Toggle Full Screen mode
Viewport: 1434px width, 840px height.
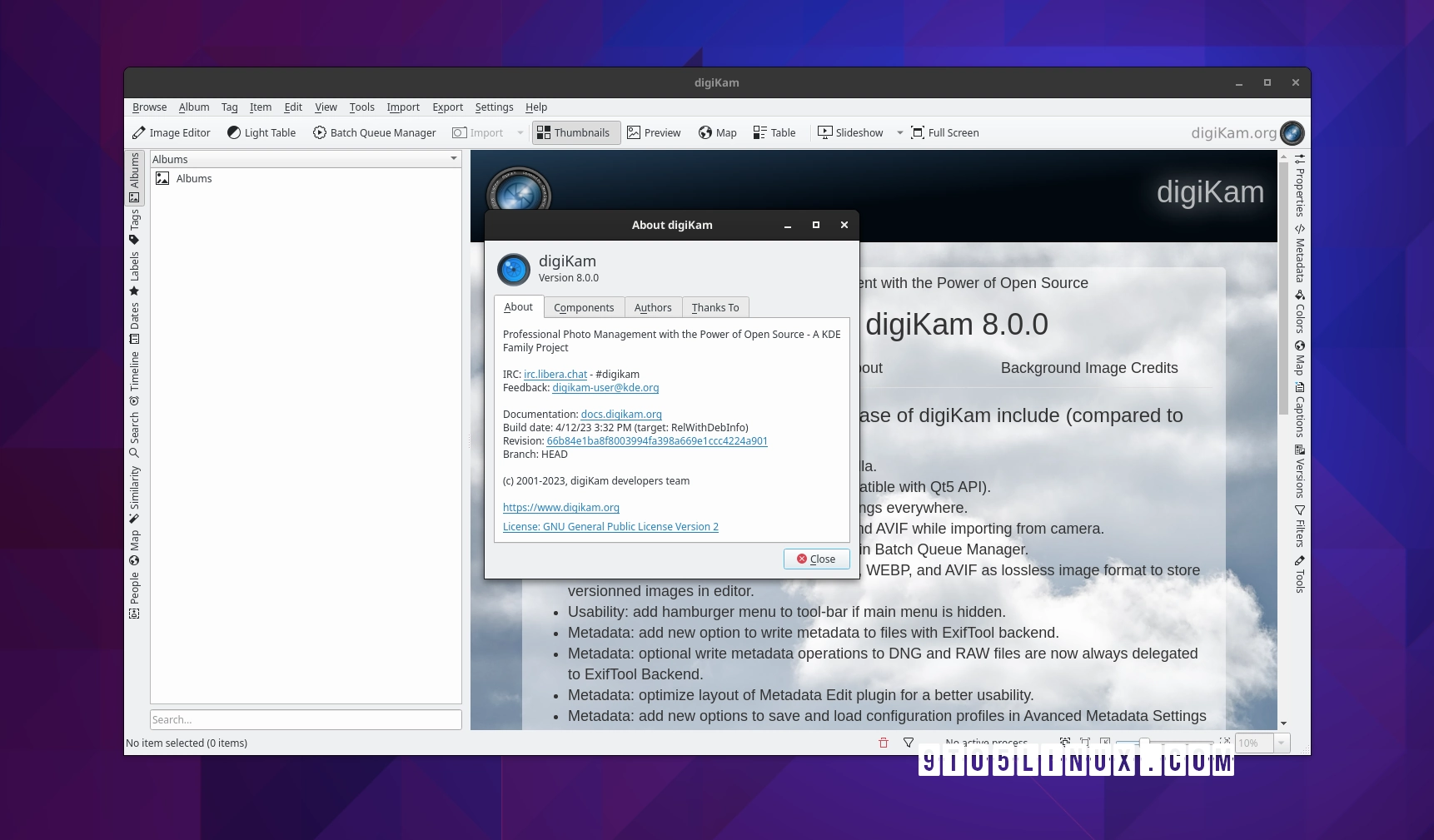click(945, 132)
